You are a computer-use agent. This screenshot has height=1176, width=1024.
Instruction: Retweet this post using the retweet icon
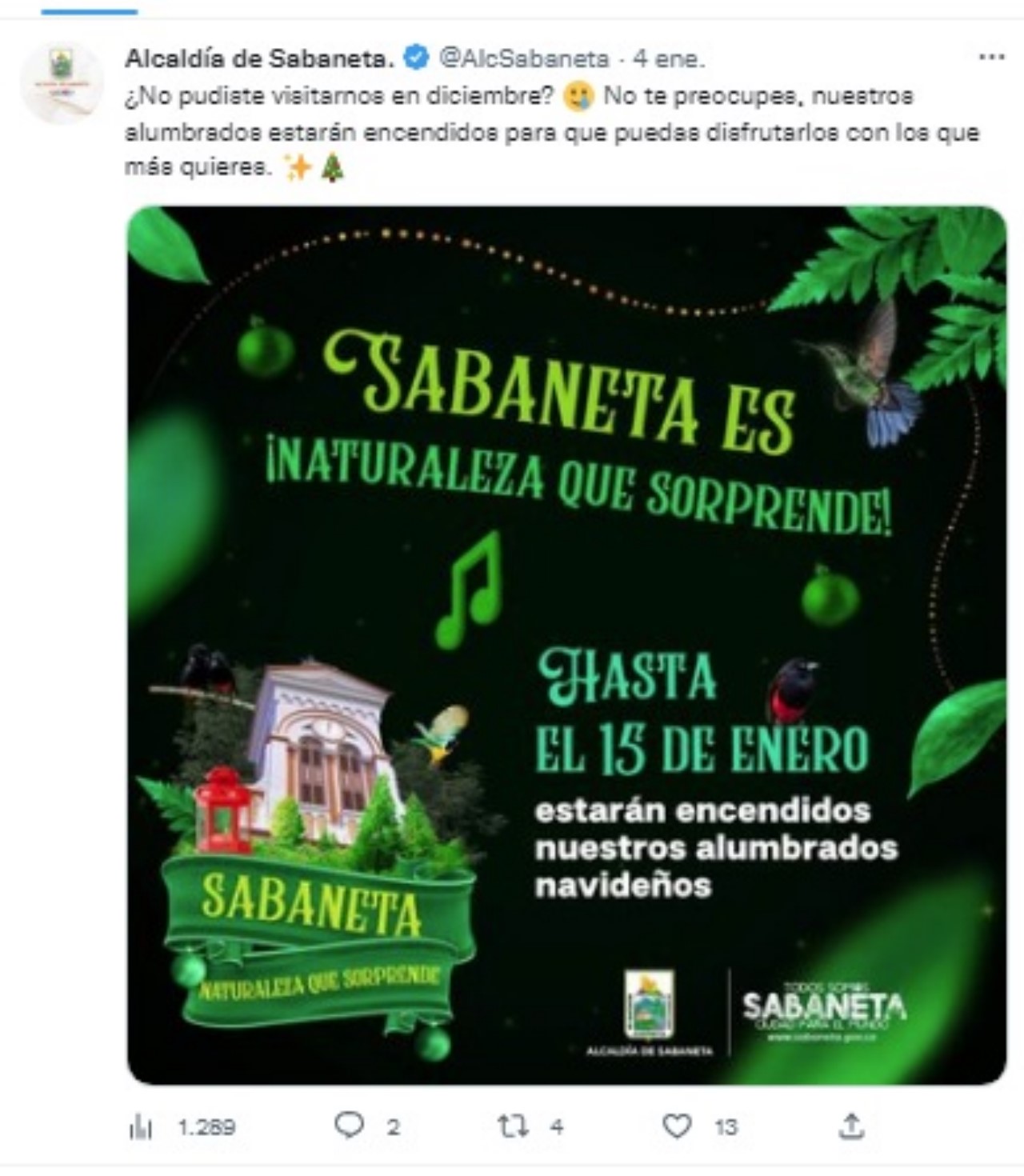coord(513,1126)
